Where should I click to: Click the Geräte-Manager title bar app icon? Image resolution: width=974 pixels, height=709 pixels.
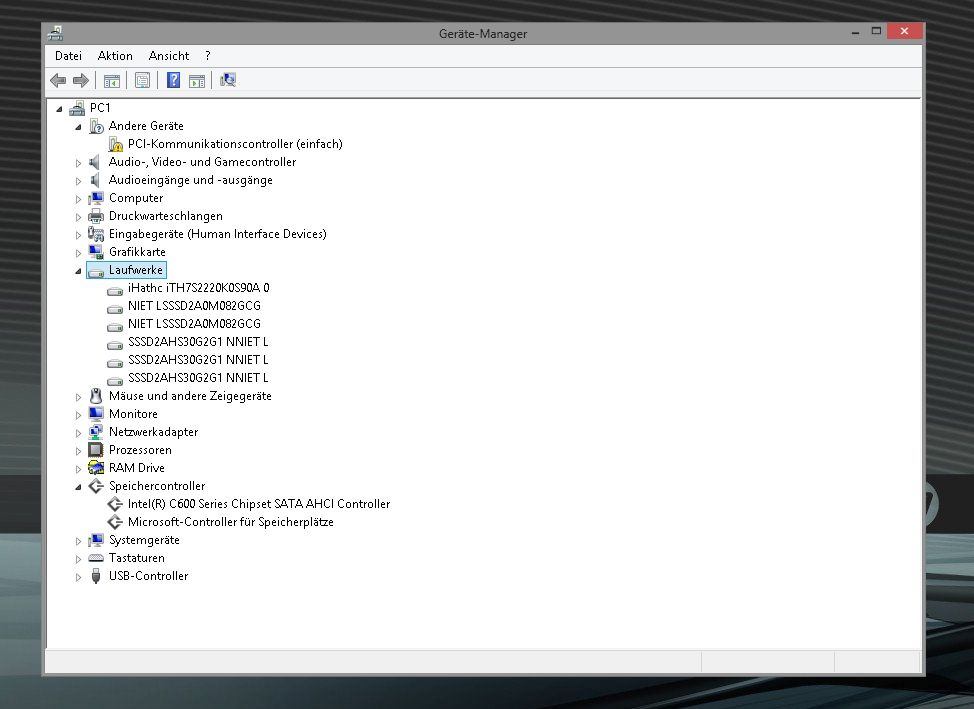point(56,33)
